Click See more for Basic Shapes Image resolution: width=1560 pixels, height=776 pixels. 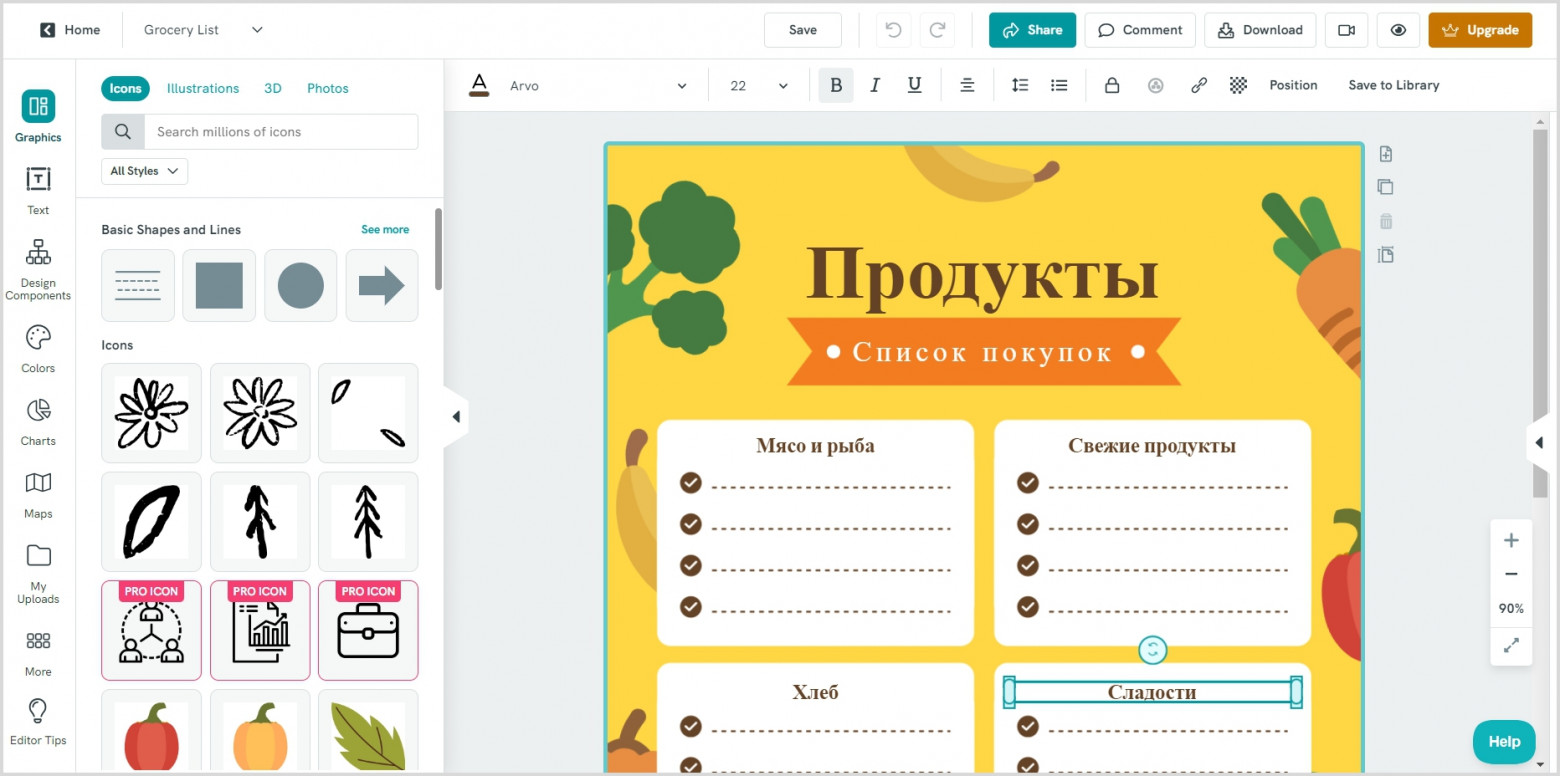[385, 230]
